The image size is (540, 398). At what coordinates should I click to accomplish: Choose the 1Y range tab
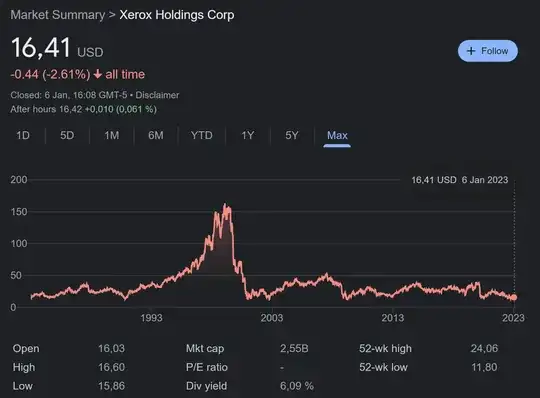(248, 135)
